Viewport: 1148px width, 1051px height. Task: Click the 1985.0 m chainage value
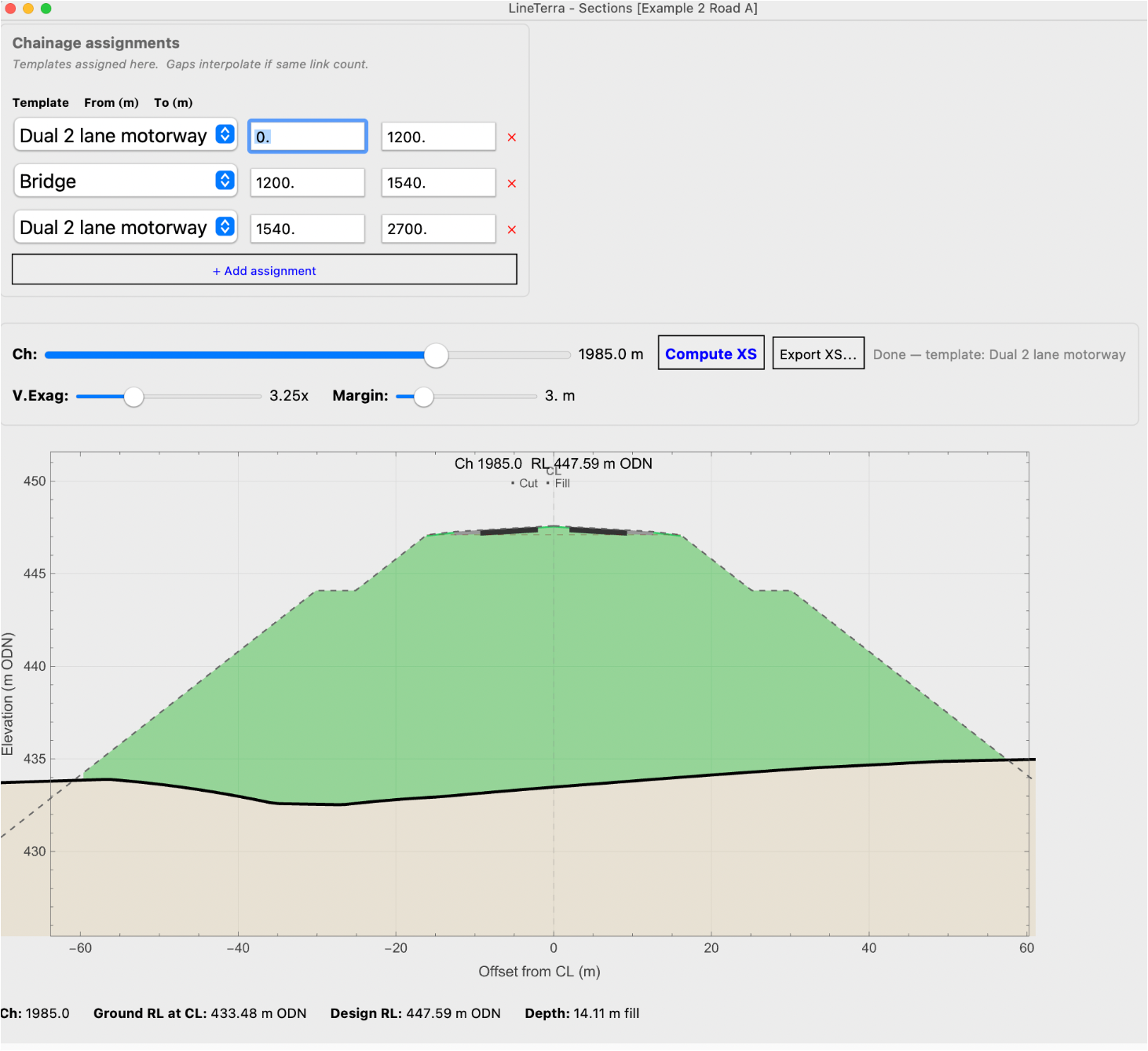pyautogui.click(x=611, y=354)
